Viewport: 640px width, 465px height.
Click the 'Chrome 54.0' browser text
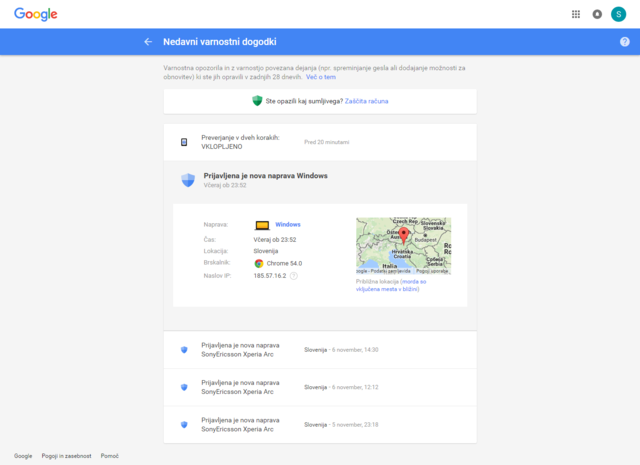(284, 263)
